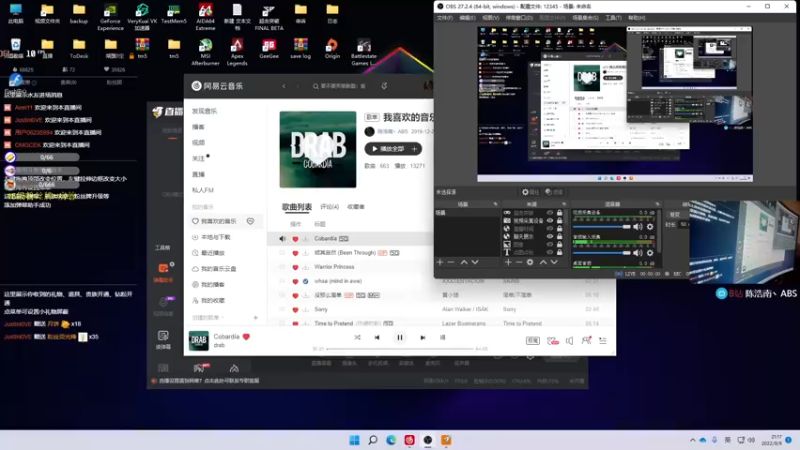The height and width of the screenshot is (450, 800).
Task: Add a new scene in OBS
Action: 440,262
